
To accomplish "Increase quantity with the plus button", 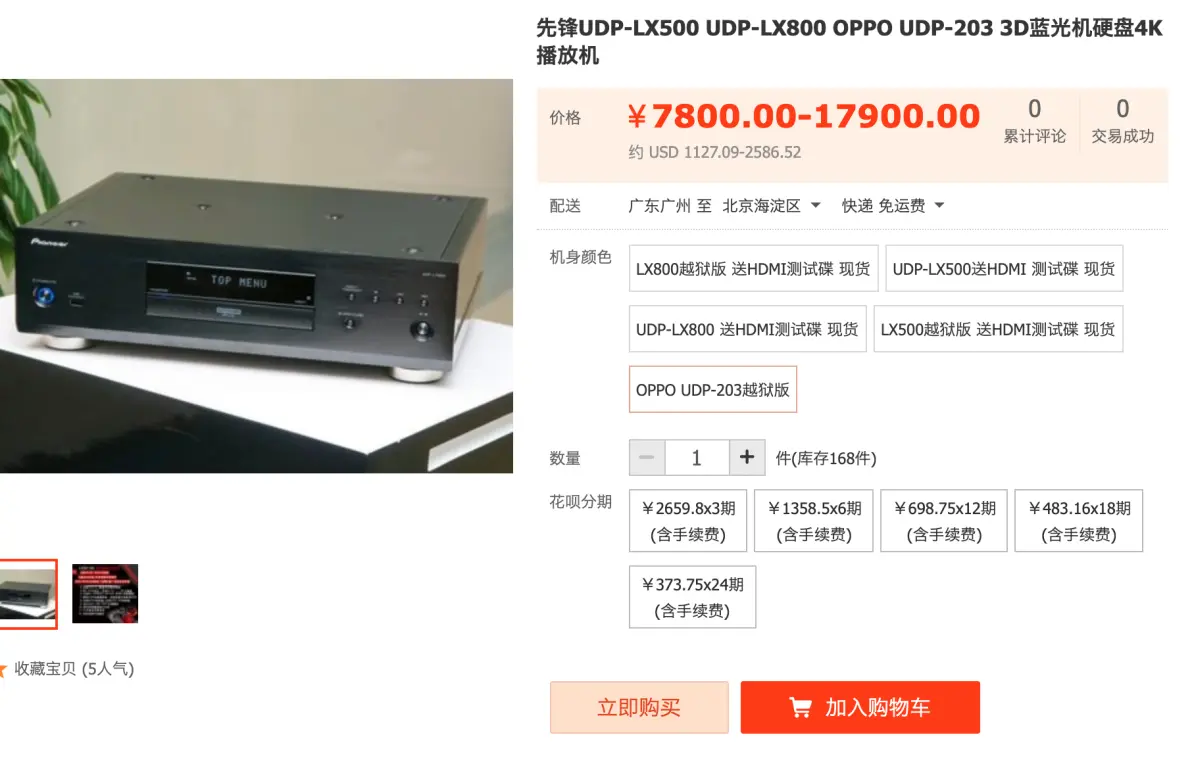I will (747, 458).
